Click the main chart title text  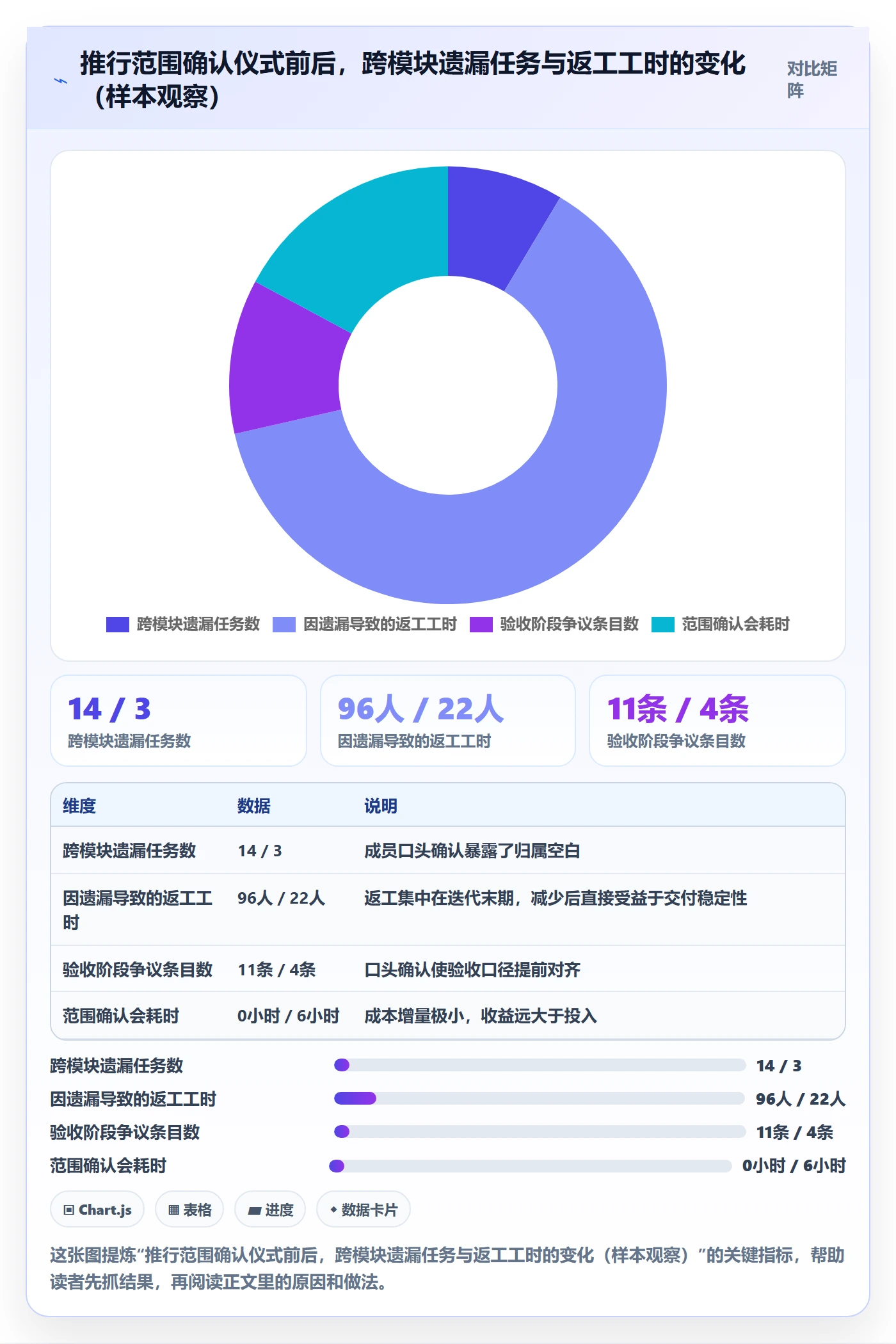pyautogui.click(x=413, y=80)
